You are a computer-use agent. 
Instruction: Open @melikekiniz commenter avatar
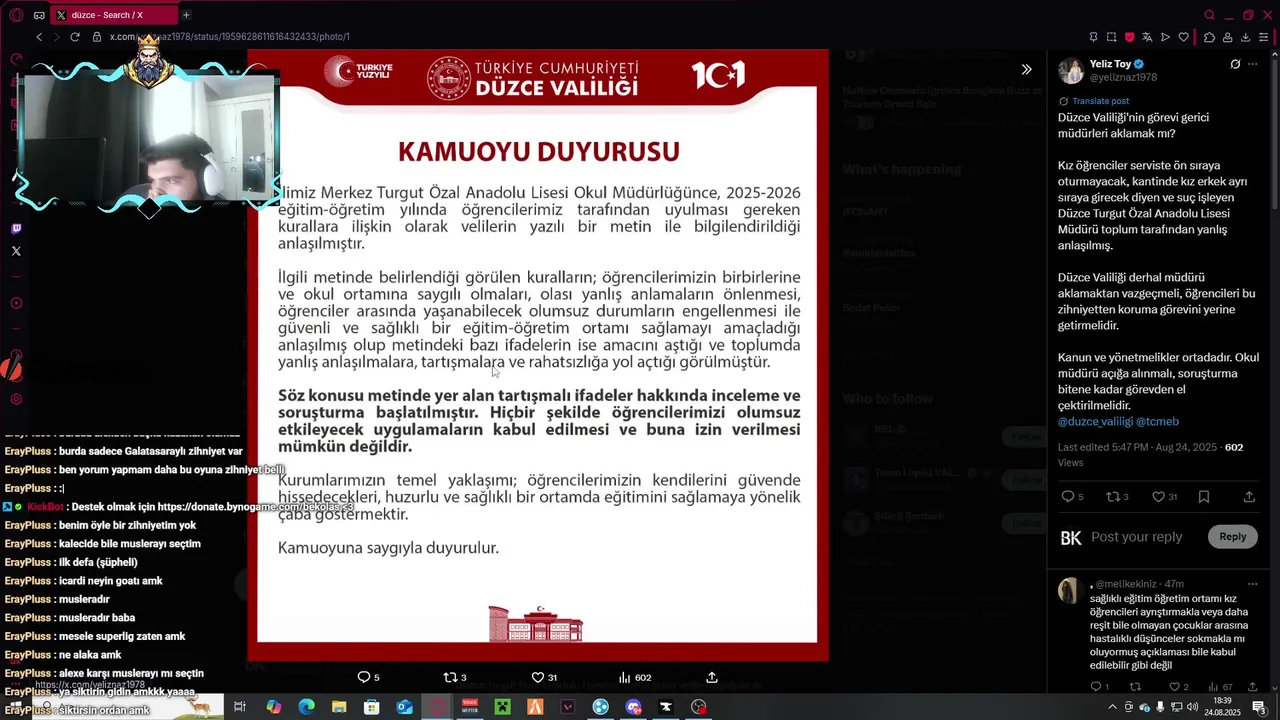pos(1070,590)
